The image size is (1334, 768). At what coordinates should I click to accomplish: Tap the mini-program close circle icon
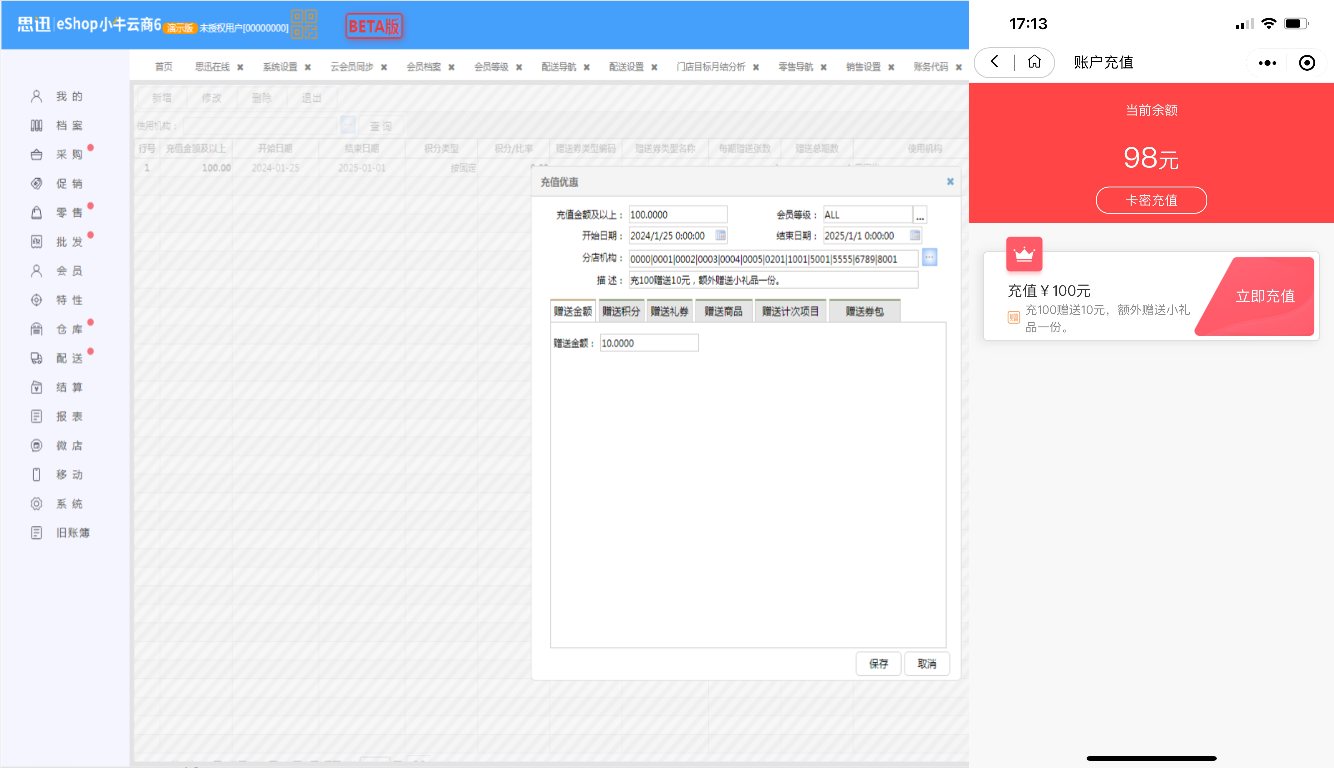[x=1307, y=63]
